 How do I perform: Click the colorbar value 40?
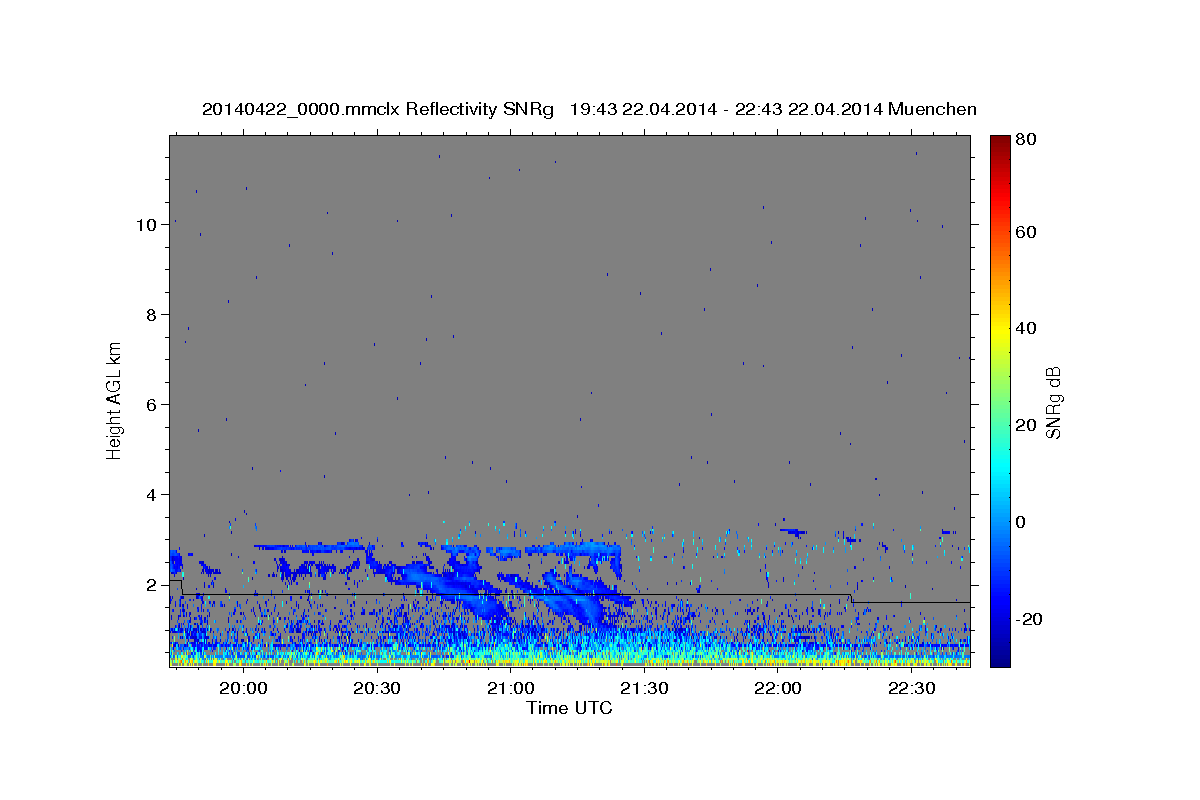[x=1024, y=329]
